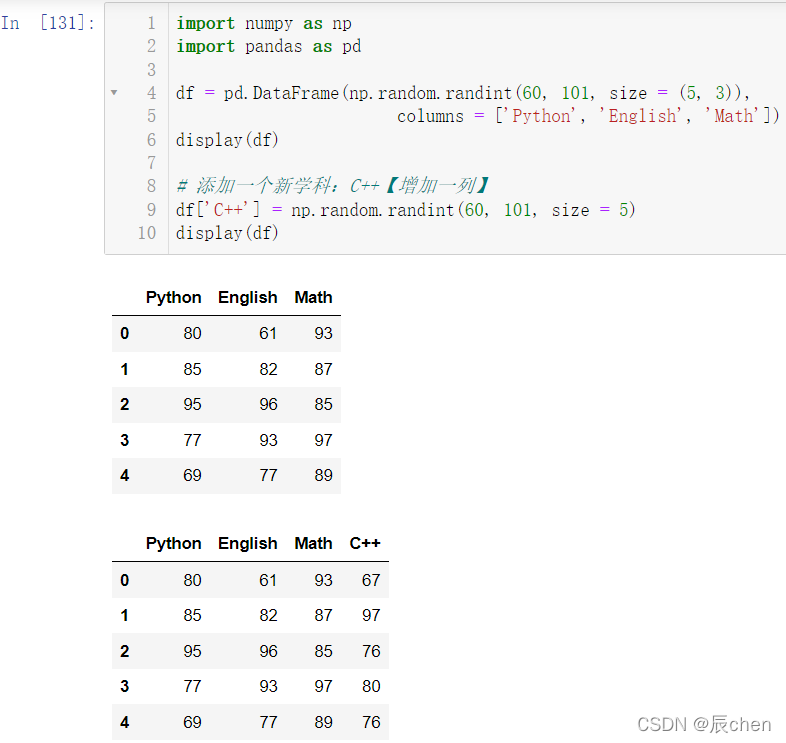Click the value 67 in the C++ column

pos(371,580)
